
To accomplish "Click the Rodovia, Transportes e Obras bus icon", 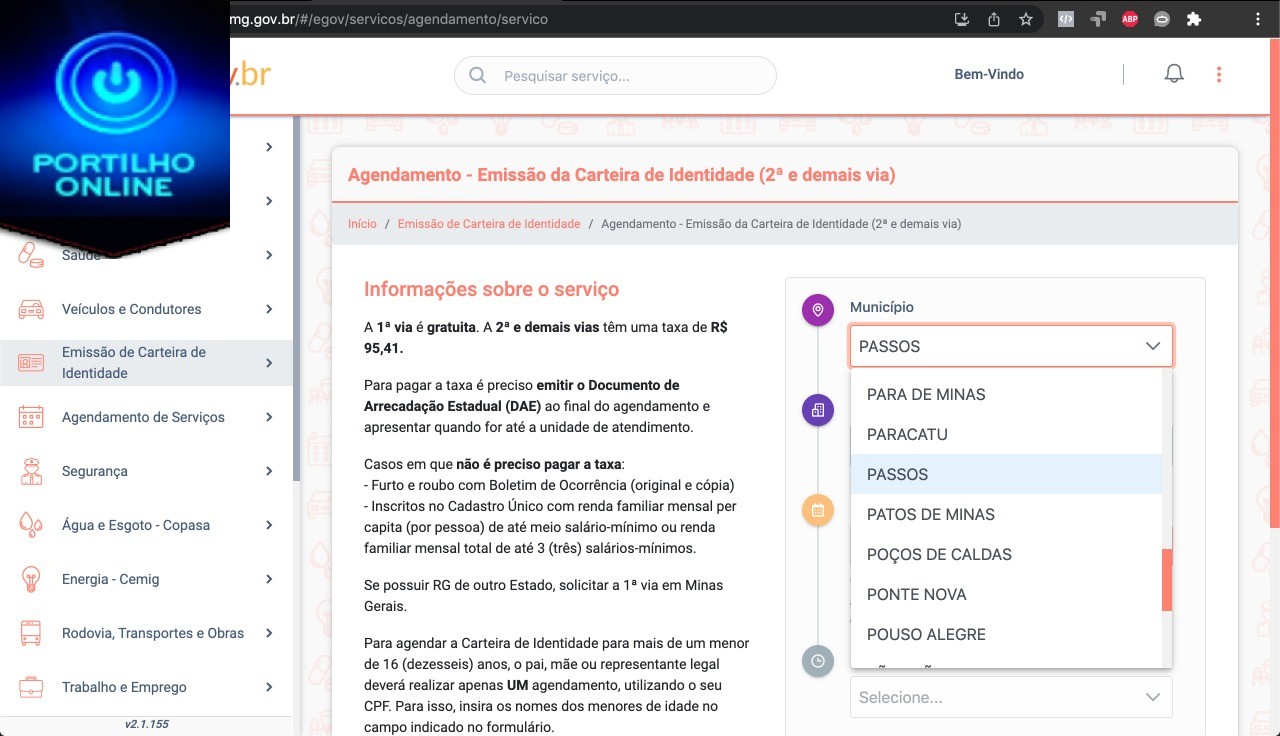I will tap(31, 633).
